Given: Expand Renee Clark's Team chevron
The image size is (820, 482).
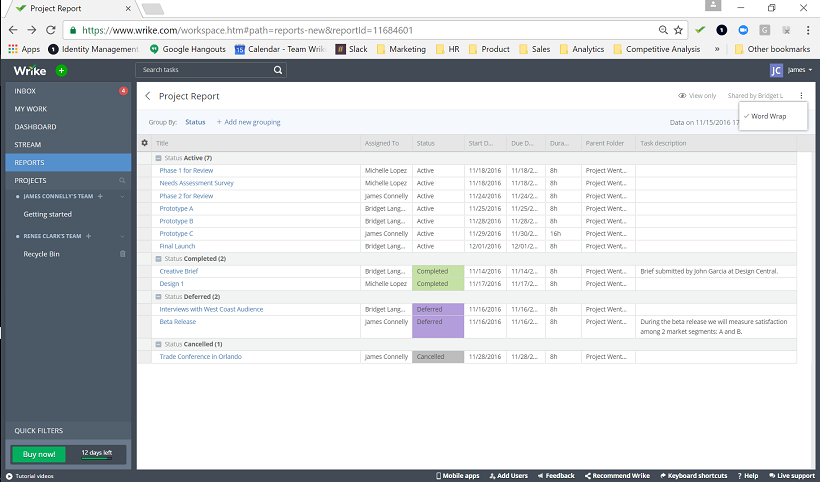Looking at the screenshot, I should tap(122, 236).
